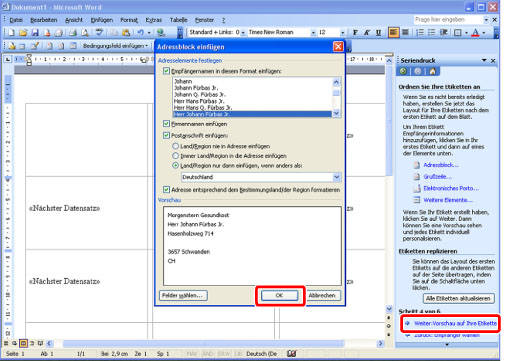Click the OK button in Adressblock dialog
The width and height of the screenshot is (511, 361).
279,295
